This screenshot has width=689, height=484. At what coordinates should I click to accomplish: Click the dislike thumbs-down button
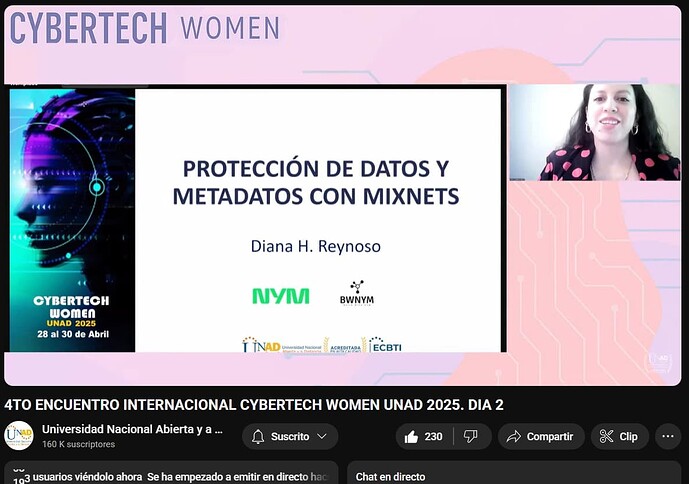472,437
